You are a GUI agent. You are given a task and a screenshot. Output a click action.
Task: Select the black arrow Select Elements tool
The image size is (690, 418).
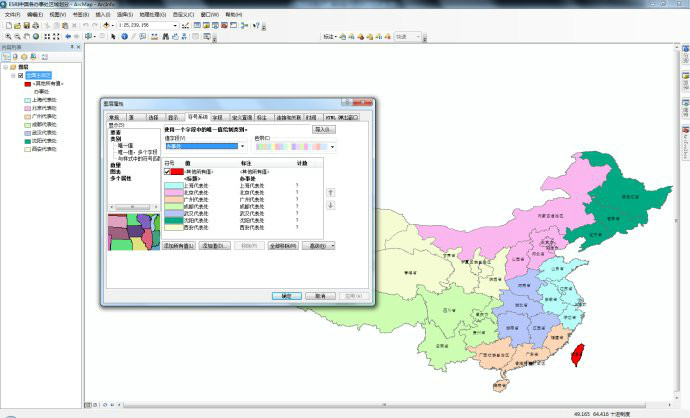pos(114,37)
